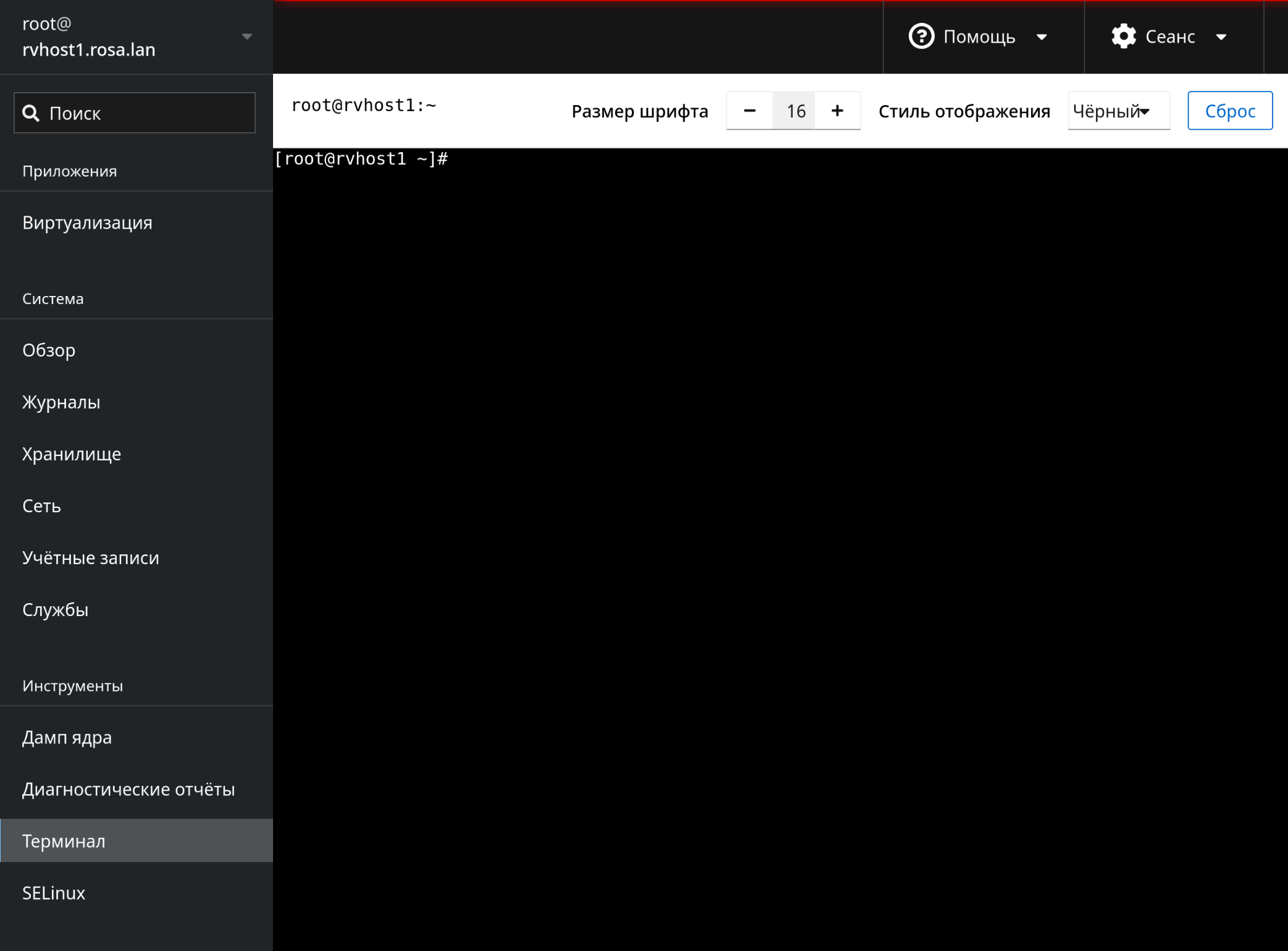Navigate to Хранилище storage page
Viewport: 1288px width, 951px height.
tap(72, 454)
